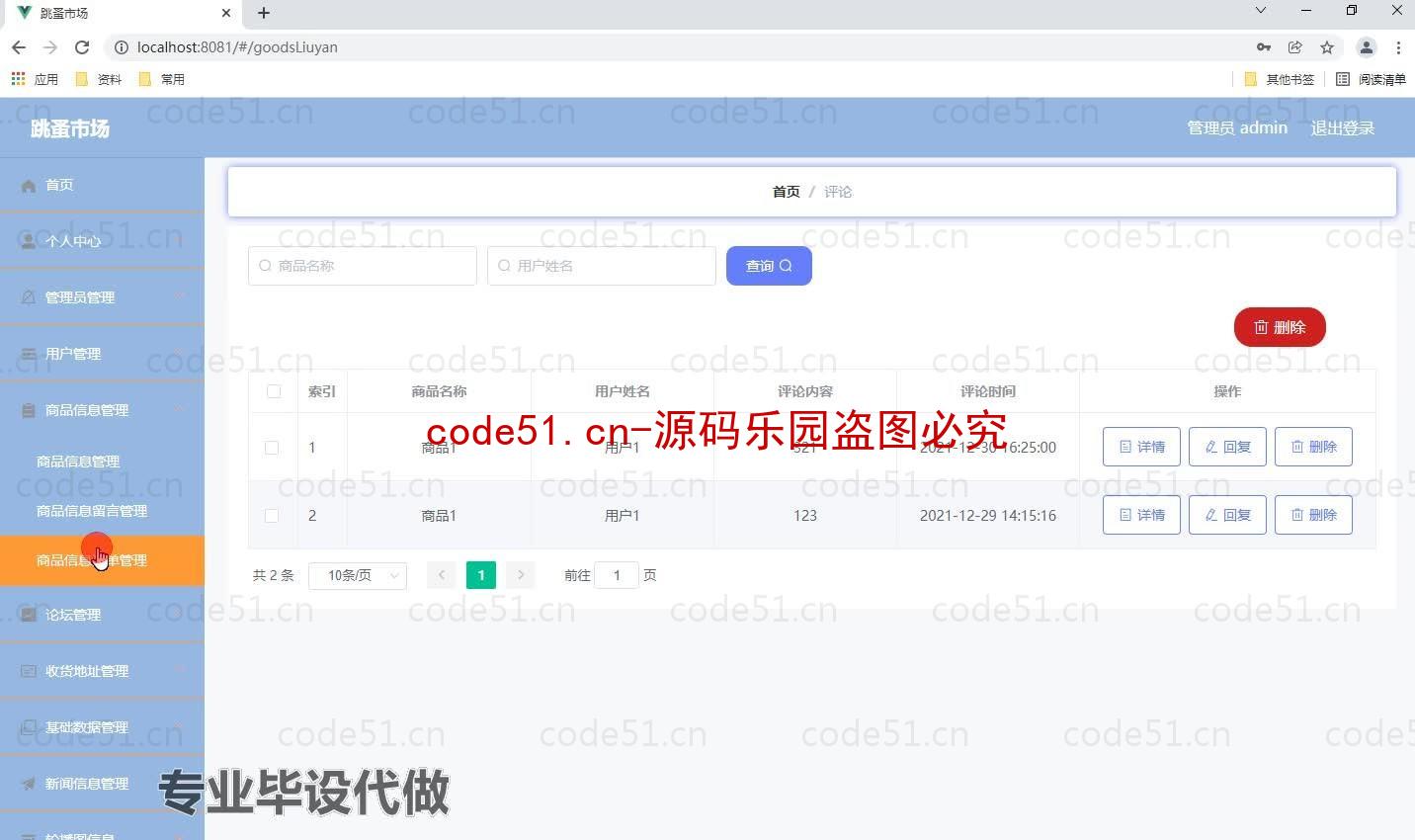Screen dimensions: 1415x840
Task: Click the icon beside 基础数据管理
Action: (x=28, y=727)
